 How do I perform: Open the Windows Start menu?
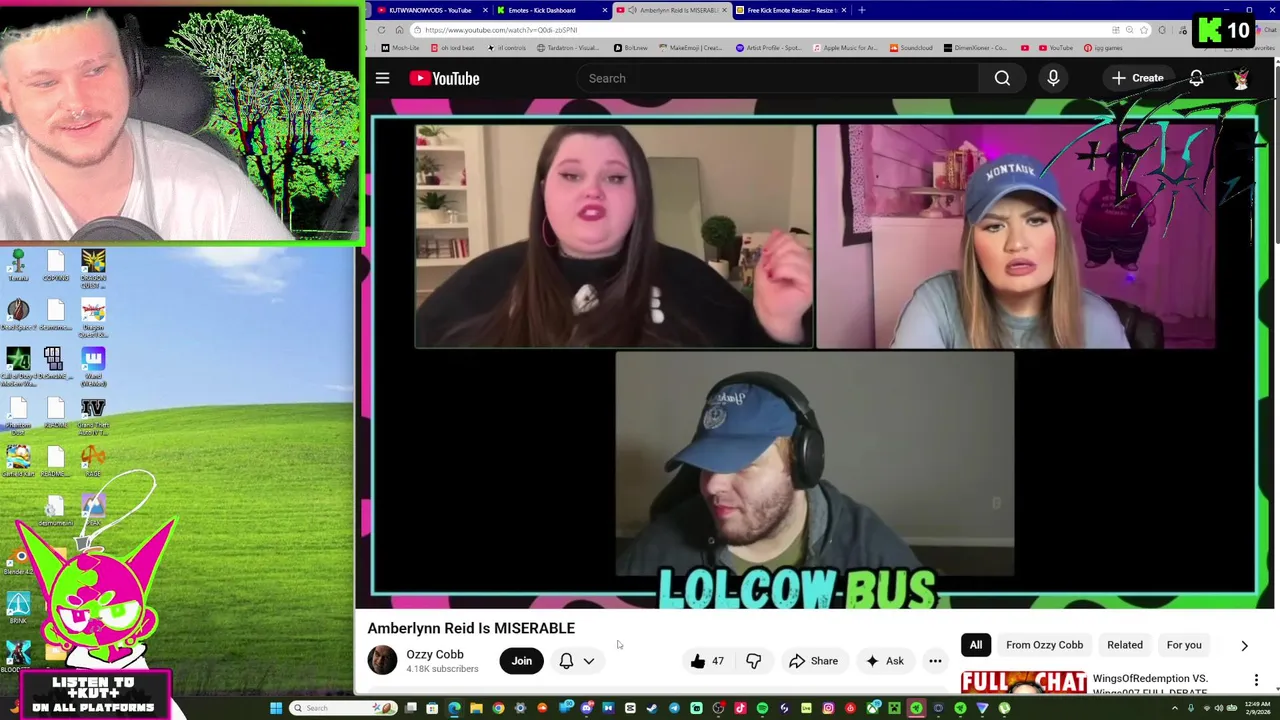point(276,708)
